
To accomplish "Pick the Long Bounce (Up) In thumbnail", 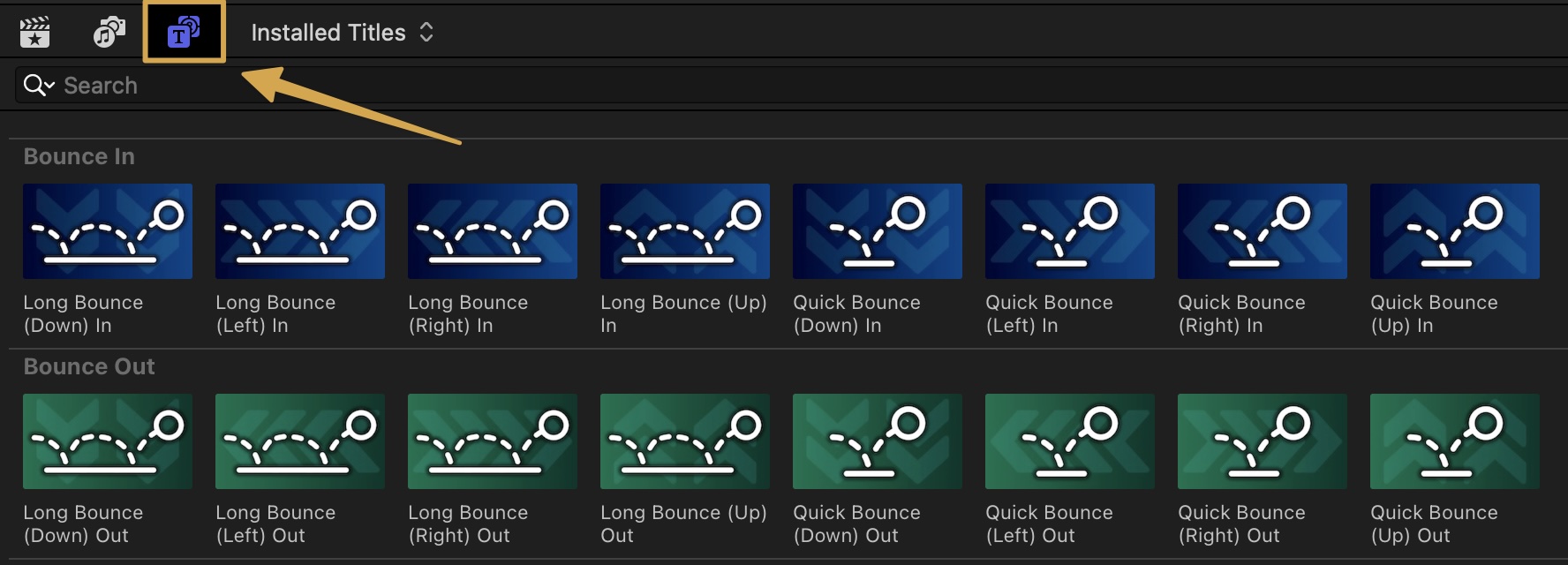I will [x=685, y=231].
